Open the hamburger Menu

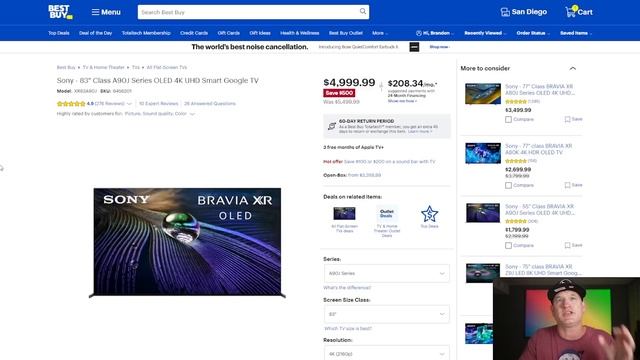106,12
